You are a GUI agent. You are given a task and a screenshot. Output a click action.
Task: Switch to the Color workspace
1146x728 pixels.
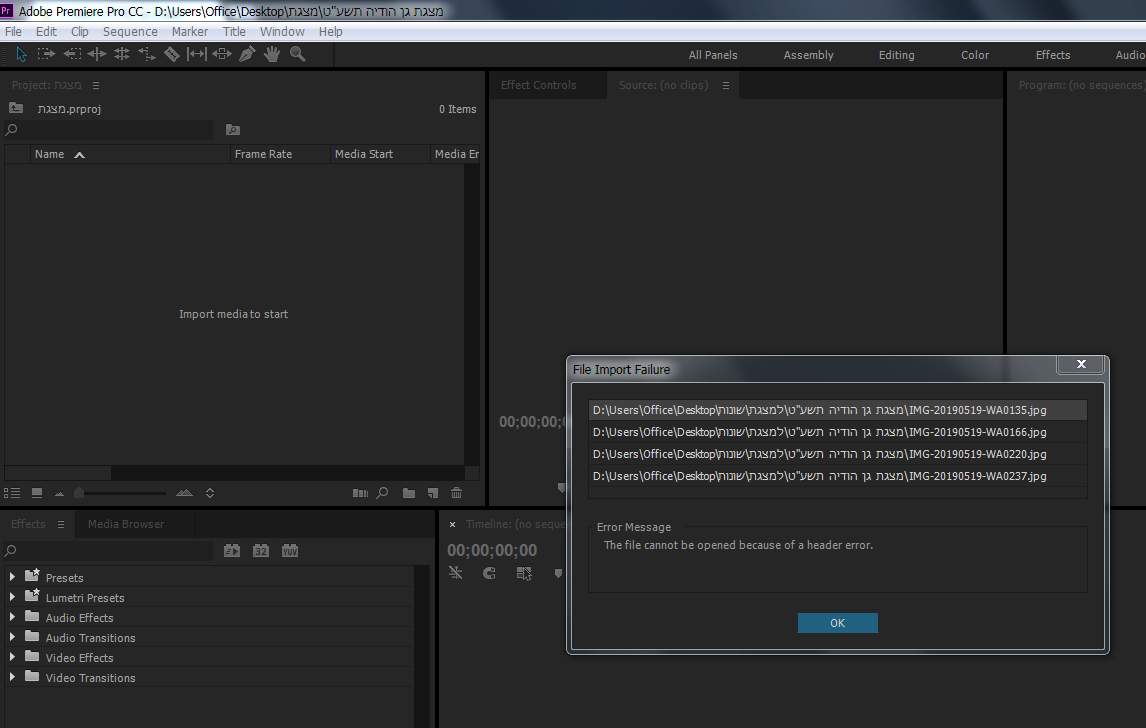point(974,55)
